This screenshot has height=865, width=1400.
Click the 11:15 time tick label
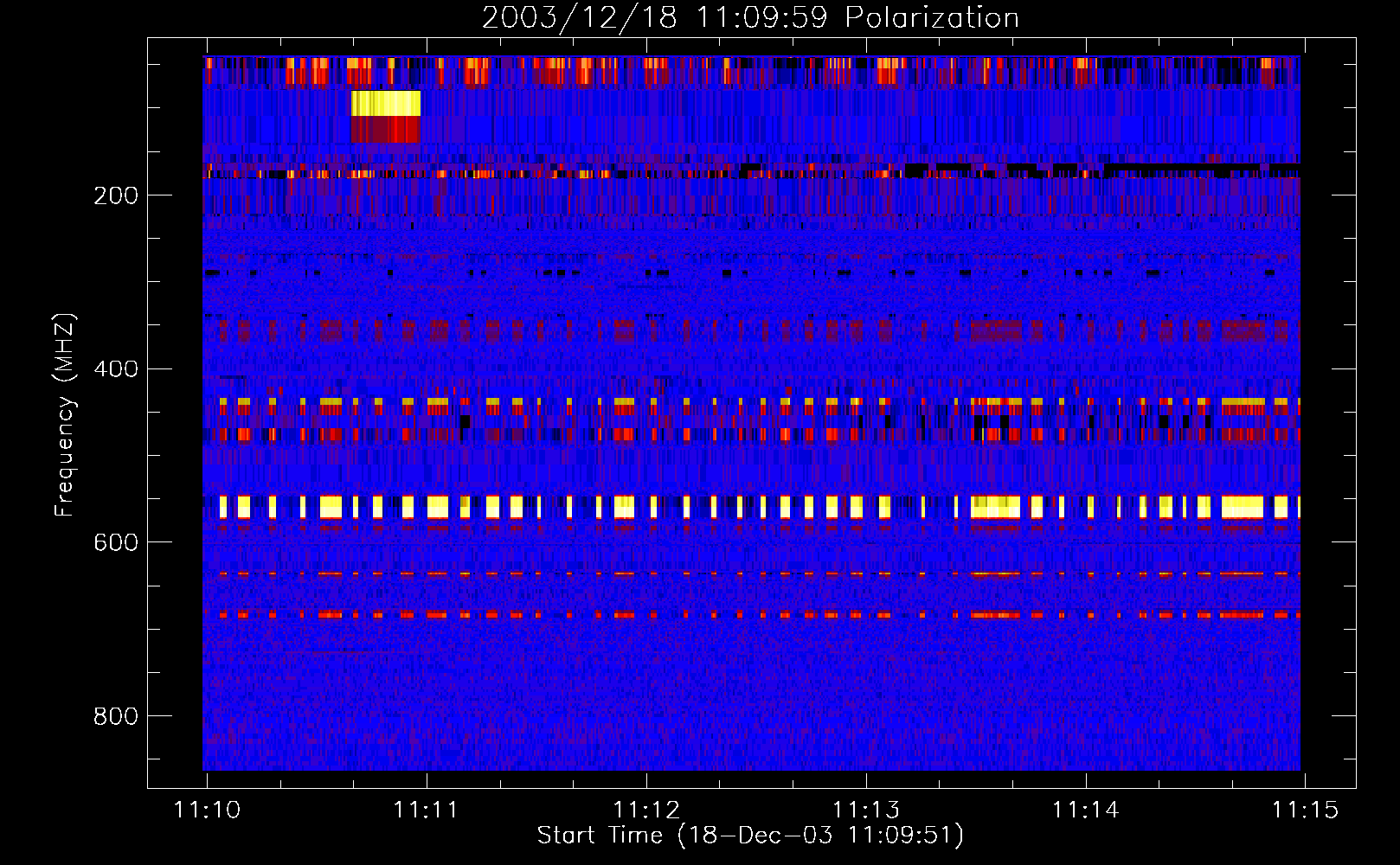coord(1305,810)
